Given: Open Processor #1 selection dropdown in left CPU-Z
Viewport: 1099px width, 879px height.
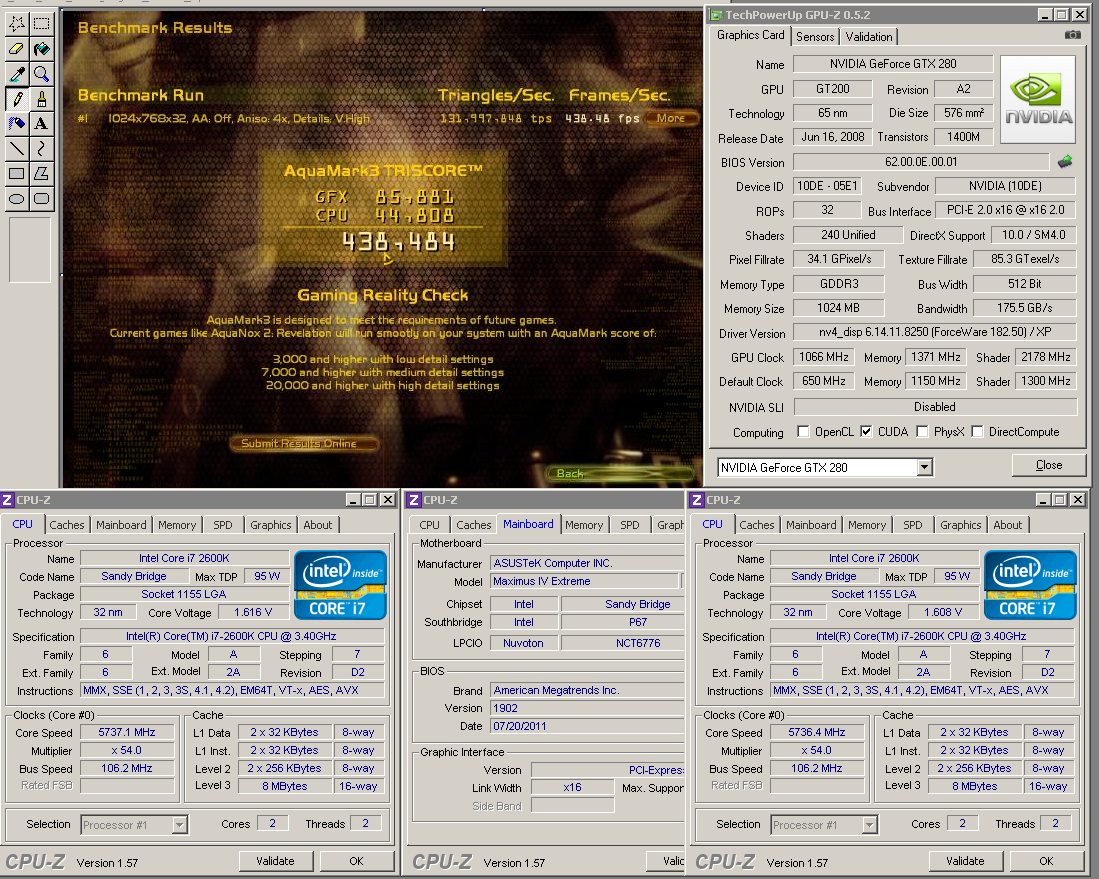Looking at the screenshot, I should pyautogui.click(x=179, y=825).
